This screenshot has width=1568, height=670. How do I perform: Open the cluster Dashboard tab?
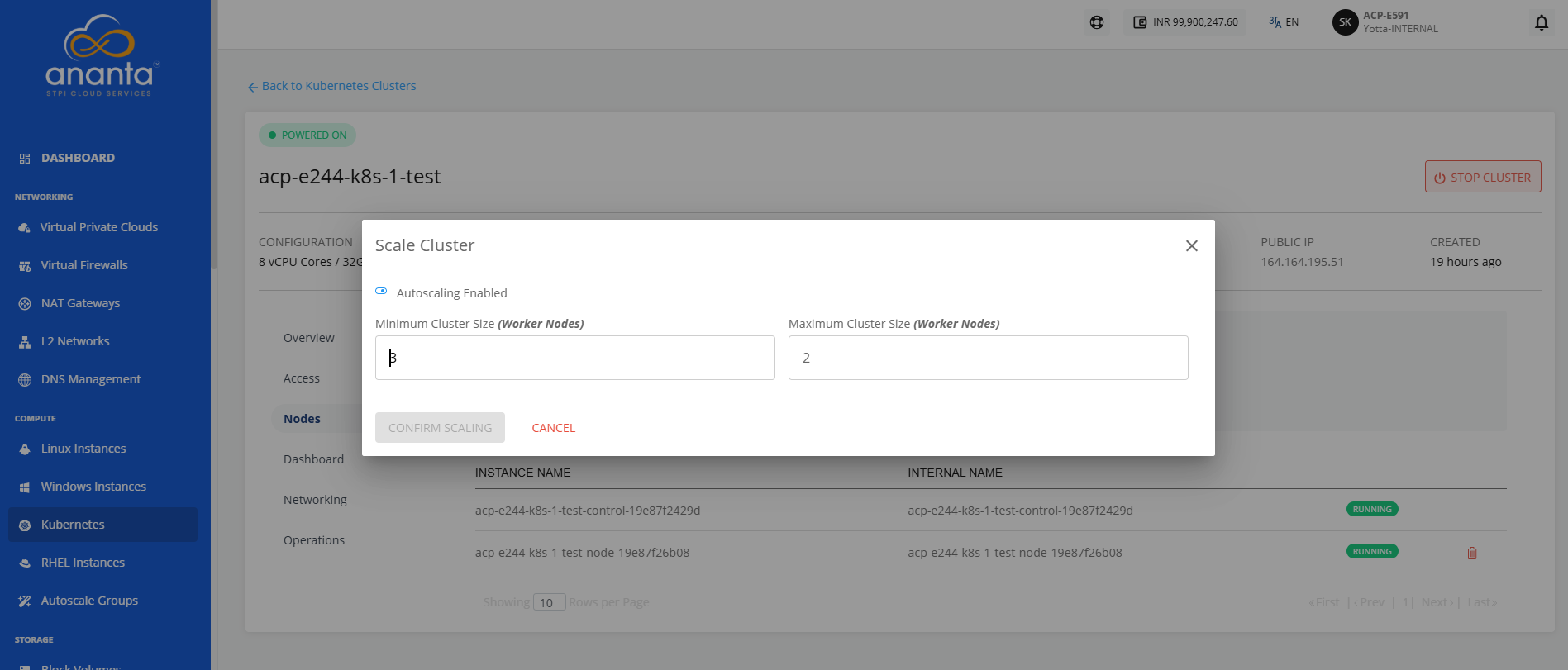point(313,459)
